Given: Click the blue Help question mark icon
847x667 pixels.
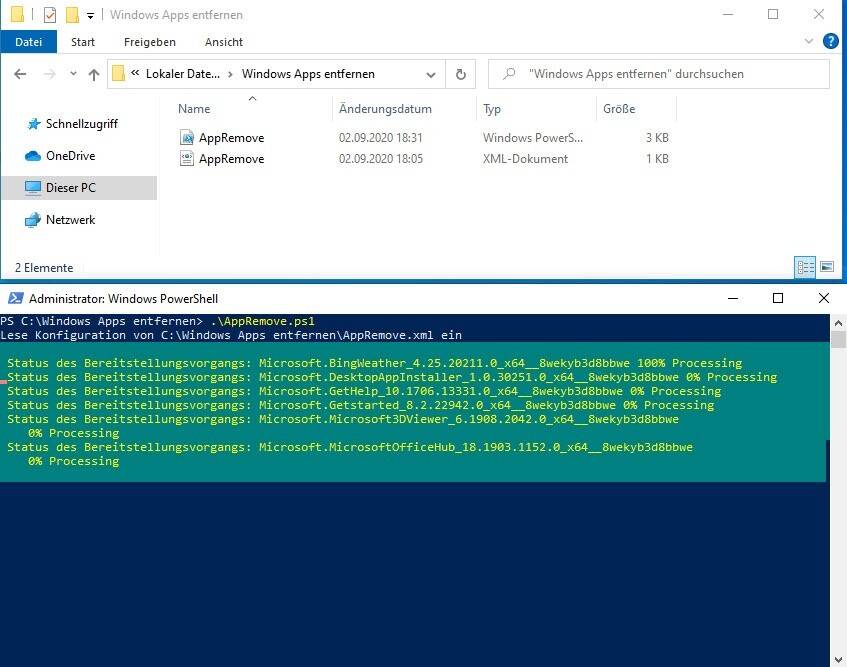Looking at the screenshot, I should 830,42.
